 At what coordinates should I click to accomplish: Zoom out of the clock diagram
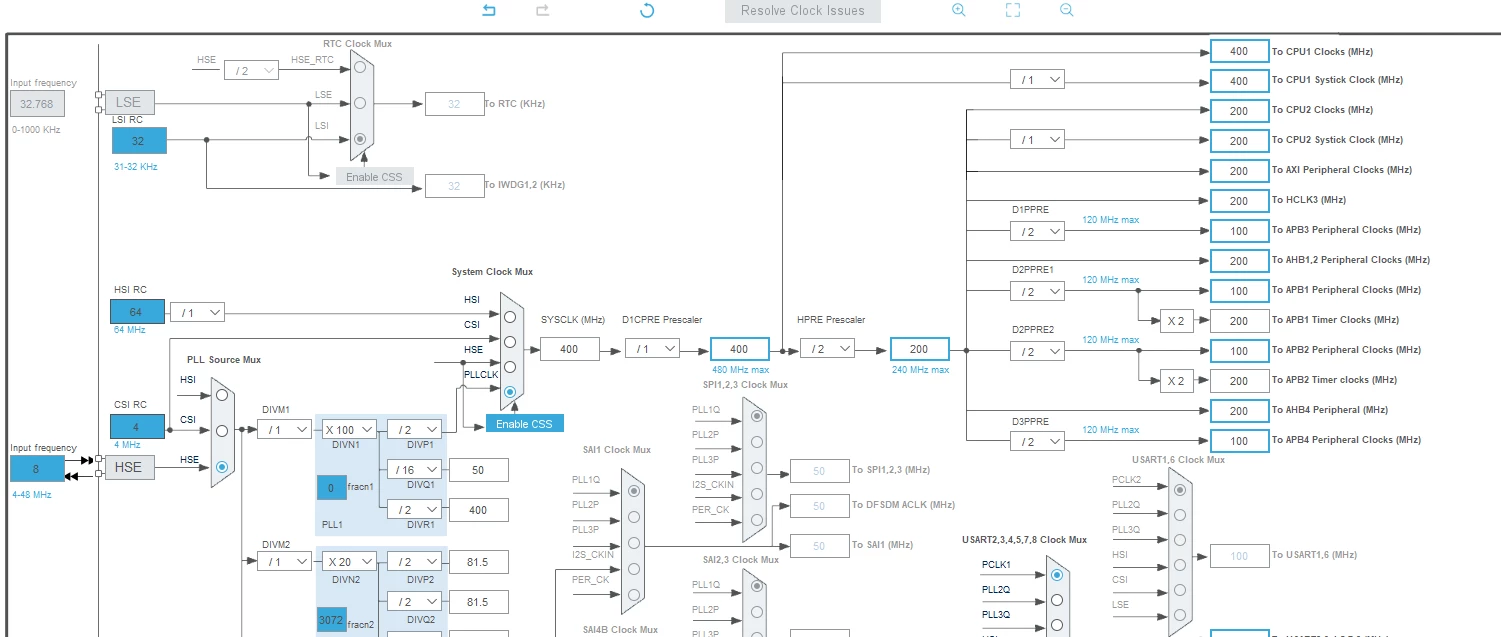click(x=1066, y=10)
